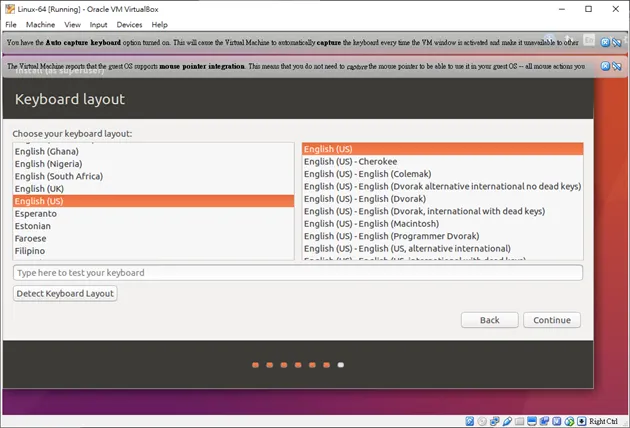Select English (Ghana) in layout list
Screen dimensions: 630x428
coord(153,152)
